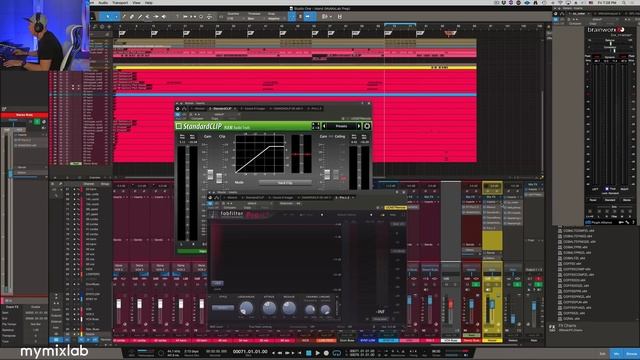Click StandardCLIP next preset arrow
The image size is (640, 360).
pyautogui.click(x=359, y=126)
